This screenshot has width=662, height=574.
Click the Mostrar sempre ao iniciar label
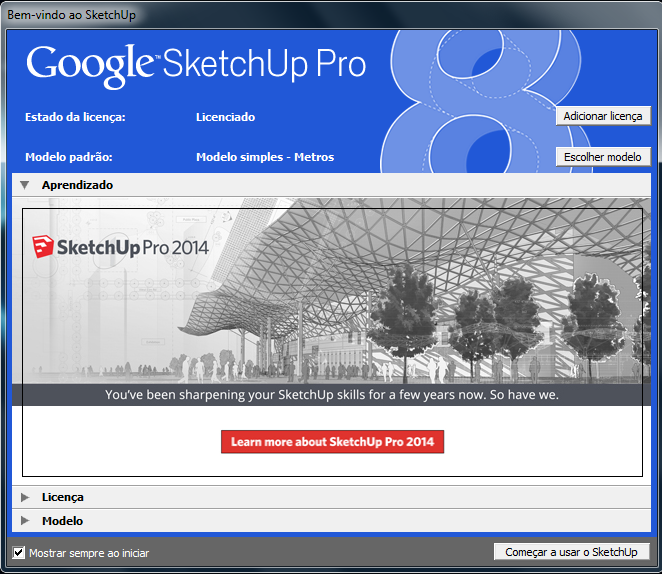pyautogui.click(x=89, y=553)
